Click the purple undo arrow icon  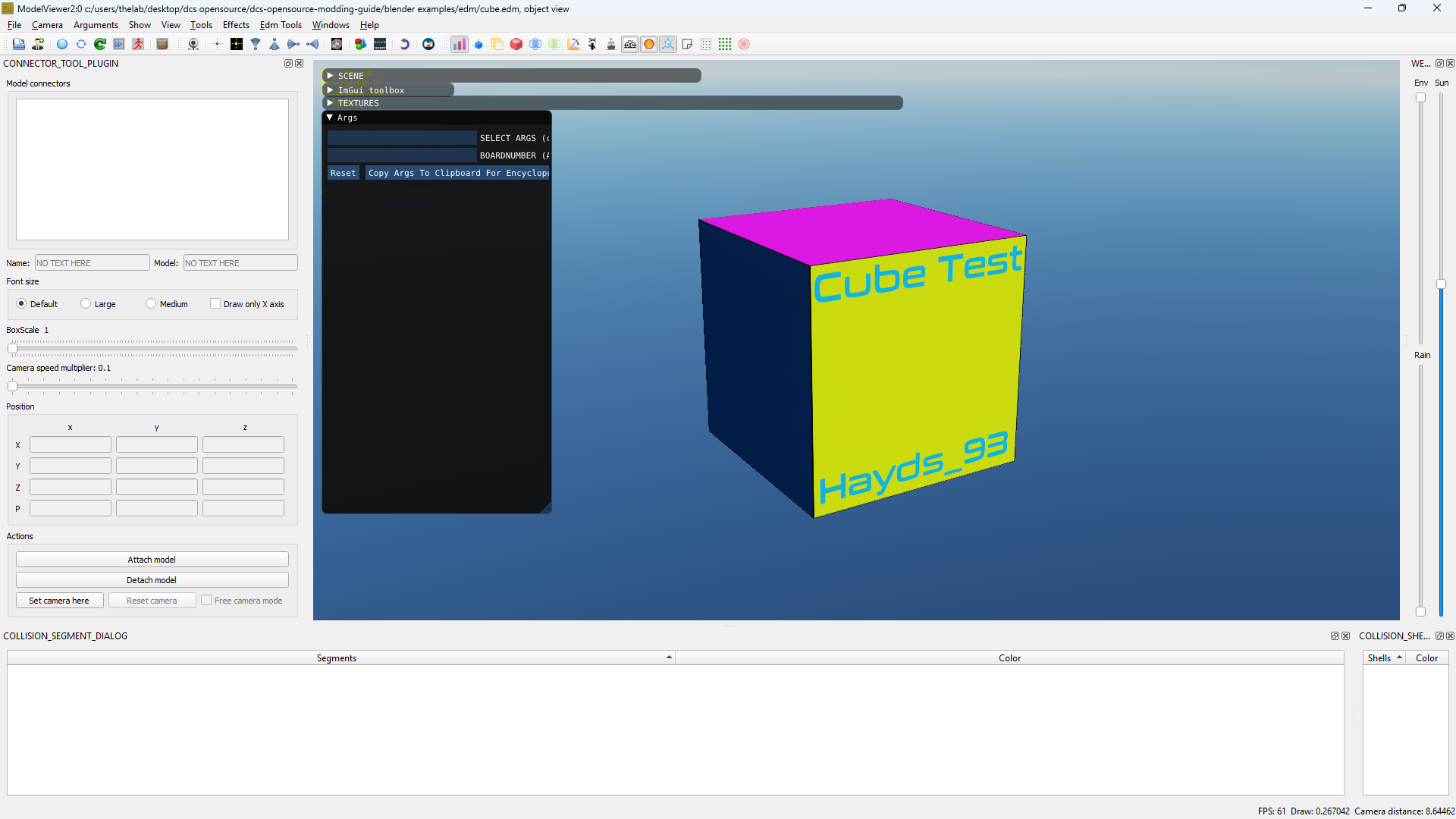point(404,45)
